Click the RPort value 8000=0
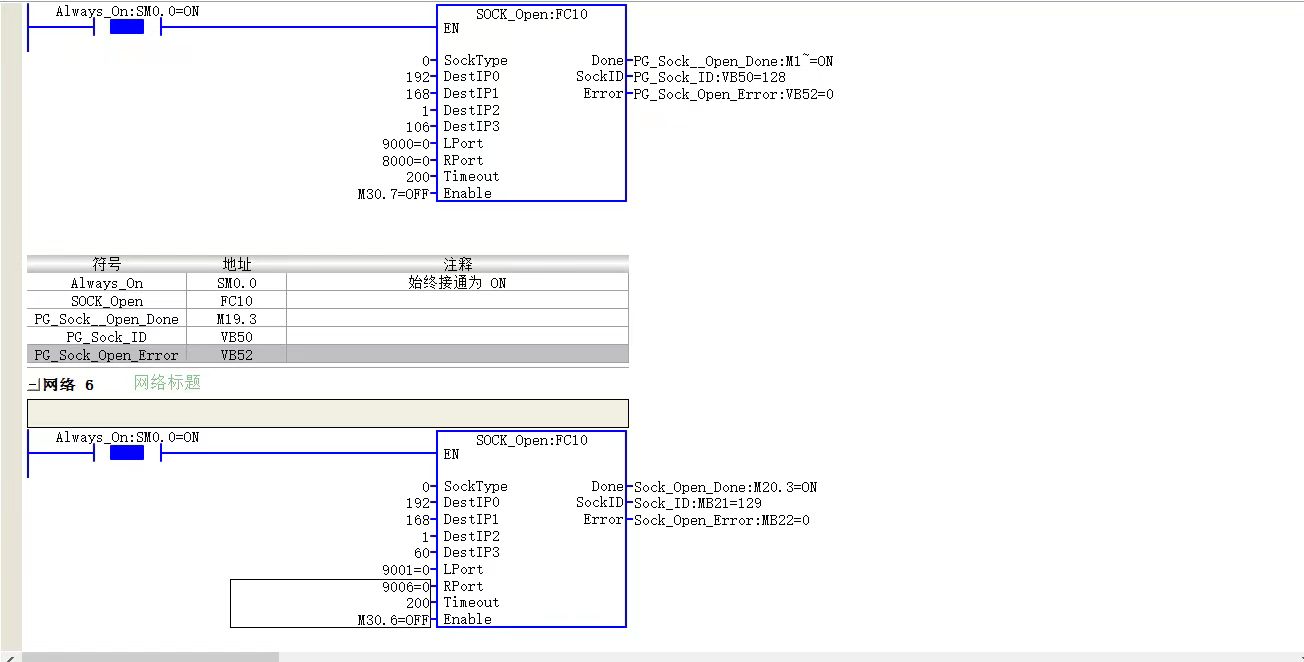The height and width of the screenshot is (662, 1304). coord(406,160)
